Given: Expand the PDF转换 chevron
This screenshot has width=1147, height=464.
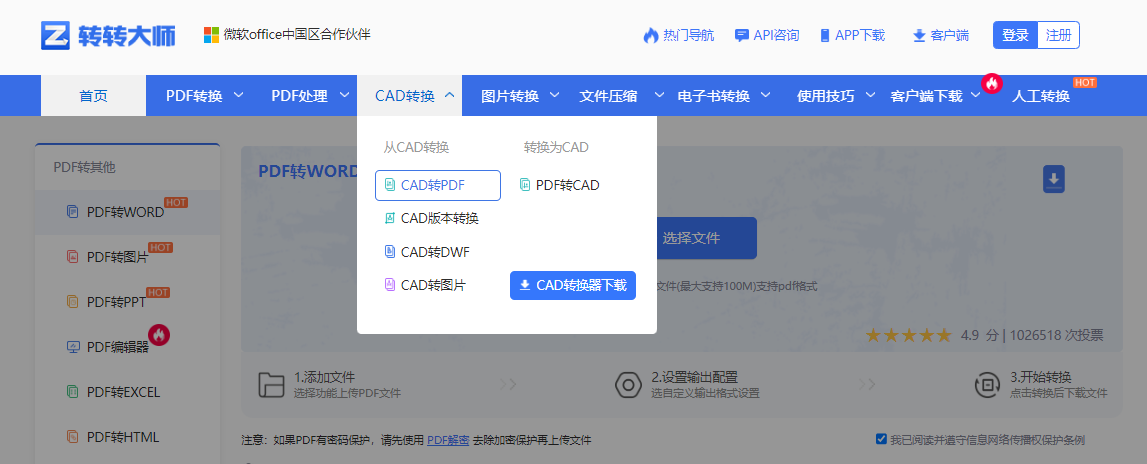Looking at the screenshot, I should point(238,95).
